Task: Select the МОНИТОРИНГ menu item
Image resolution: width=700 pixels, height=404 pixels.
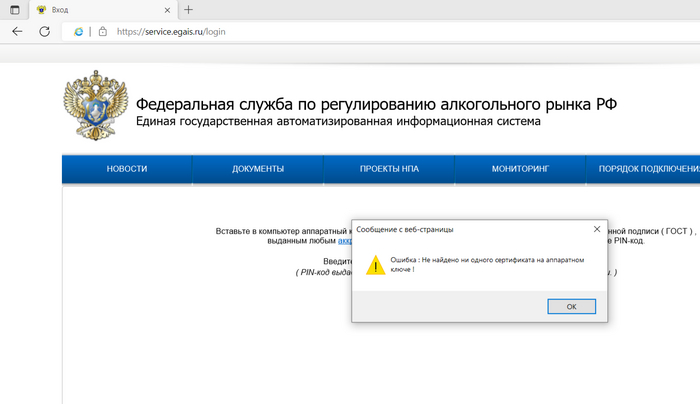Action: [520, 169]
